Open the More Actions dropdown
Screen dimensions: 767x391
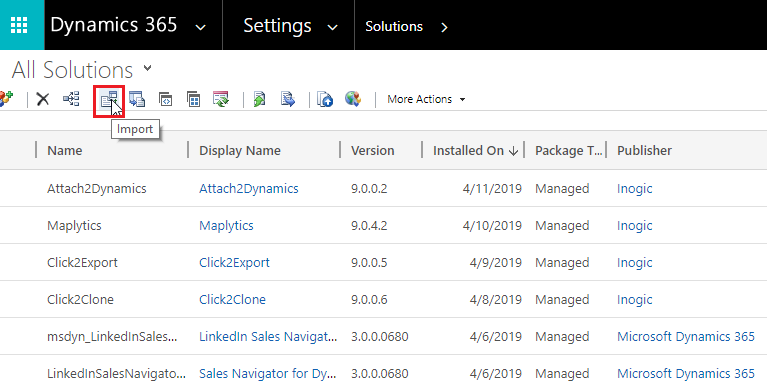pyautogui.click(x=426, y=99)
